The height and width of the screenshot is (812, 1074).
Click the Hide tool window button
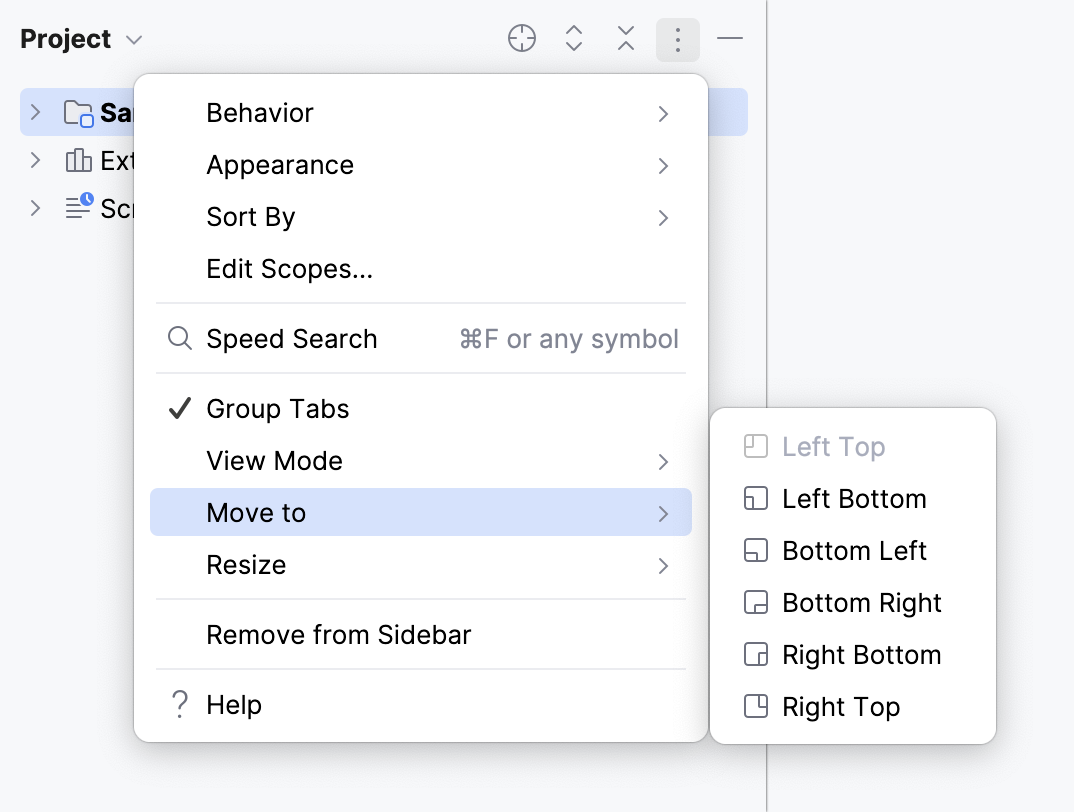click(730, 38)
